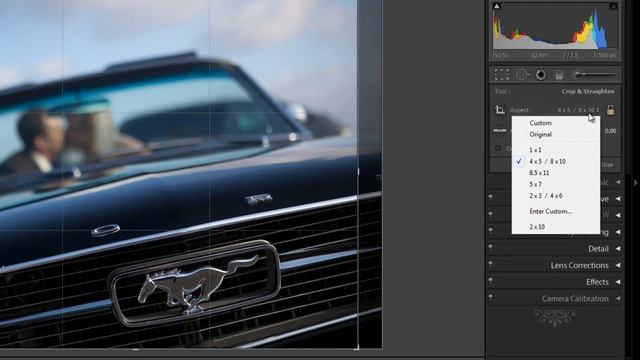Choose Enter Custom... in aspect menu
This screenshot has height=360, width=640.
pyautogui.click(x=556, y=211)
